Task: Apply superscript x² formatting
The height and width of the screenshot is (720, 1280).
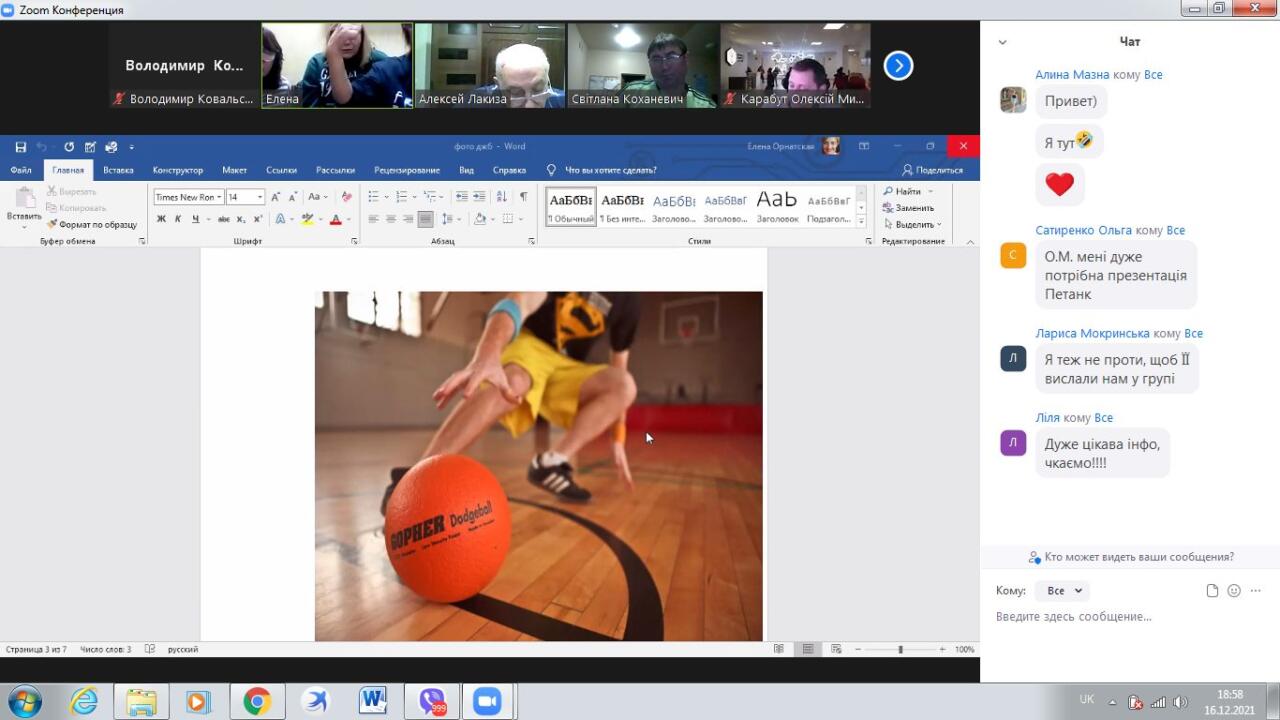Action: pyautogui.click(x=257, y=219)
